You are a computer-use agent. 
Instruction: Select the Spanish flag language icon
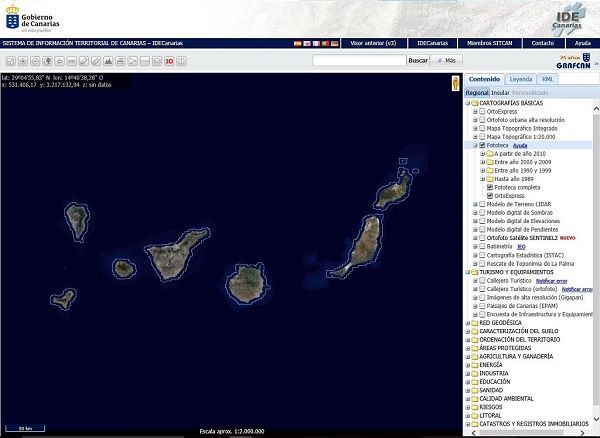point(297,44)
